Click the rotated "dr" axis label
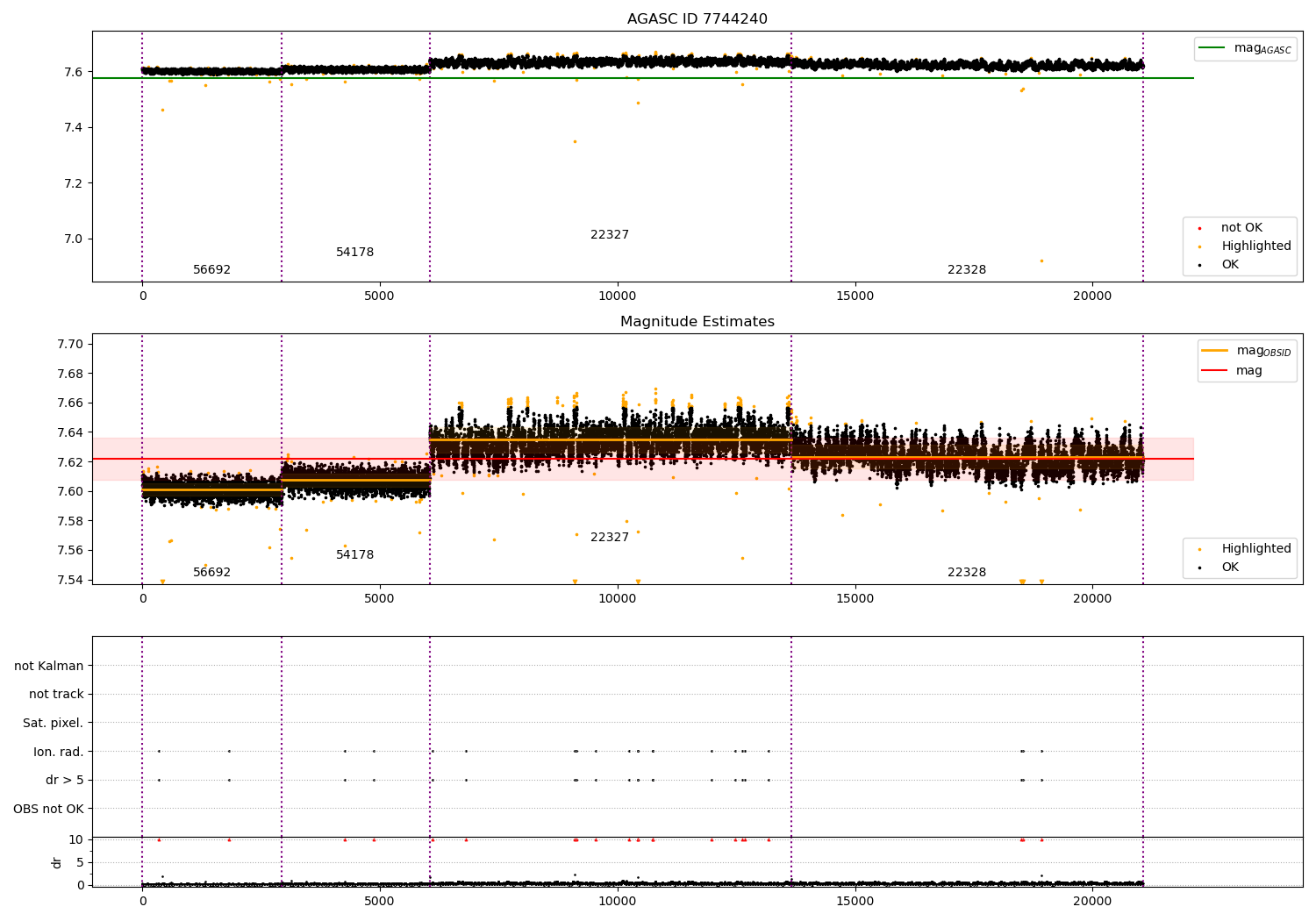The height and width of the screenshot is (921, 1316). click(x=57, y=862)
